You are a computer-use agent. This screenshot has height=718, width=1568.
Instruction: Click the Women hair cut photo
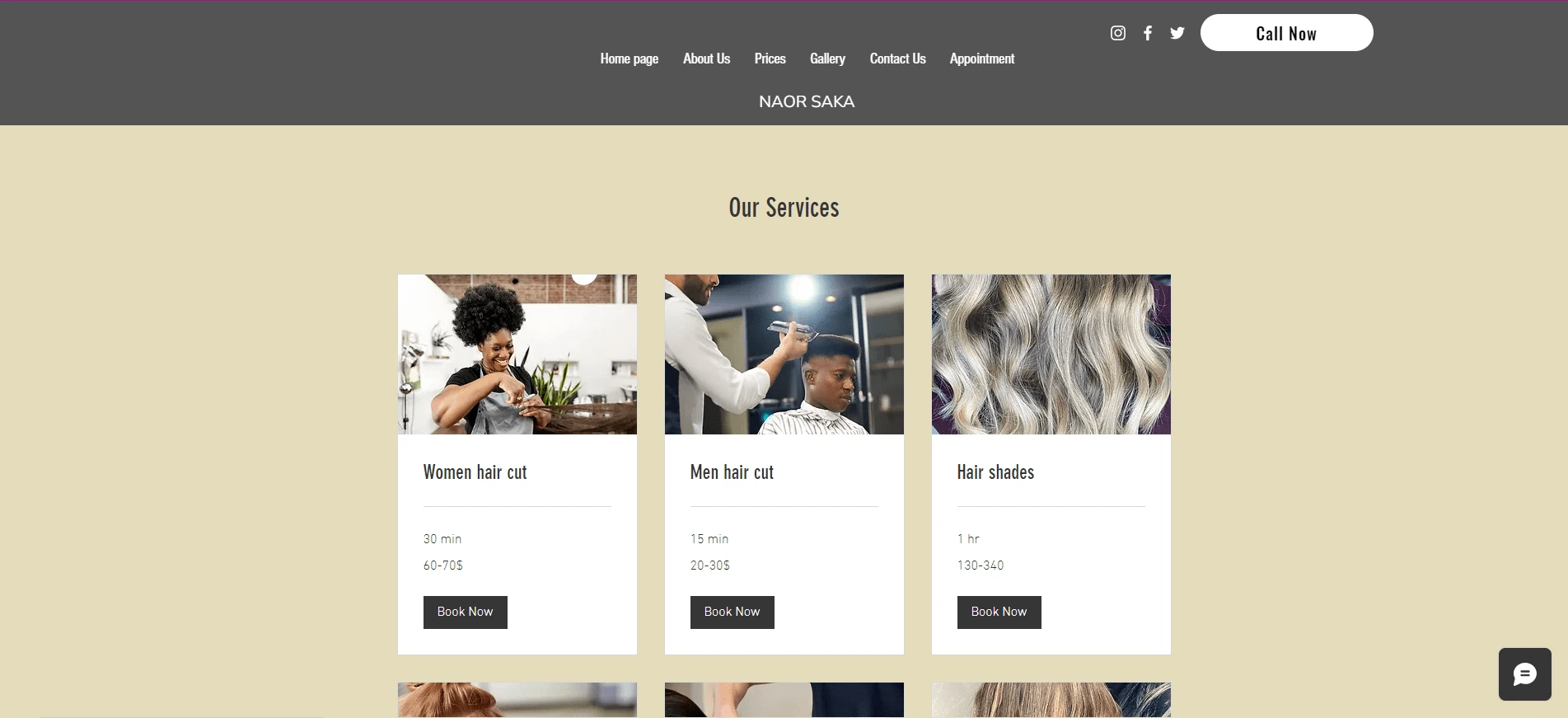(x=517, y=354)
